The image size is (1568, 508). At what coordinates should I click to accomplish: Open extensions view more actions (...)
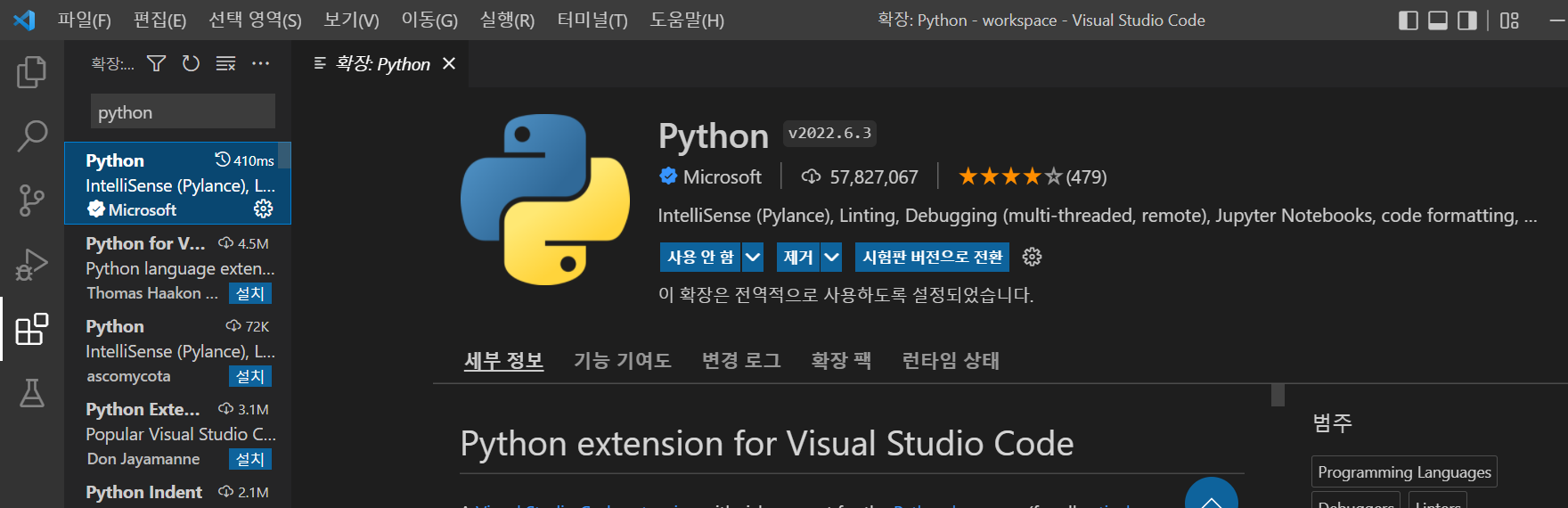tap(260, 63)
